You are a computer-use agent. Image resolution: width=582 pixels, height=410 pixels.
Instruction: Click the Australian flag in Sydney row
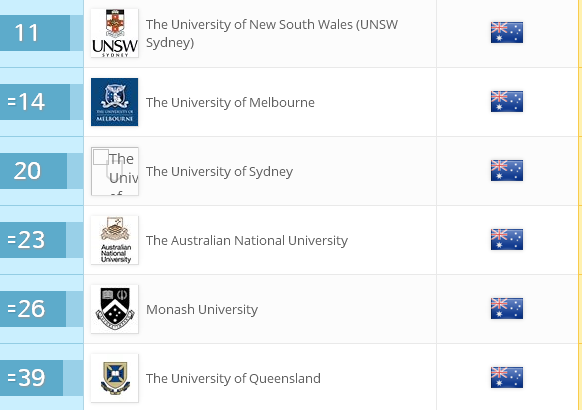507,171
